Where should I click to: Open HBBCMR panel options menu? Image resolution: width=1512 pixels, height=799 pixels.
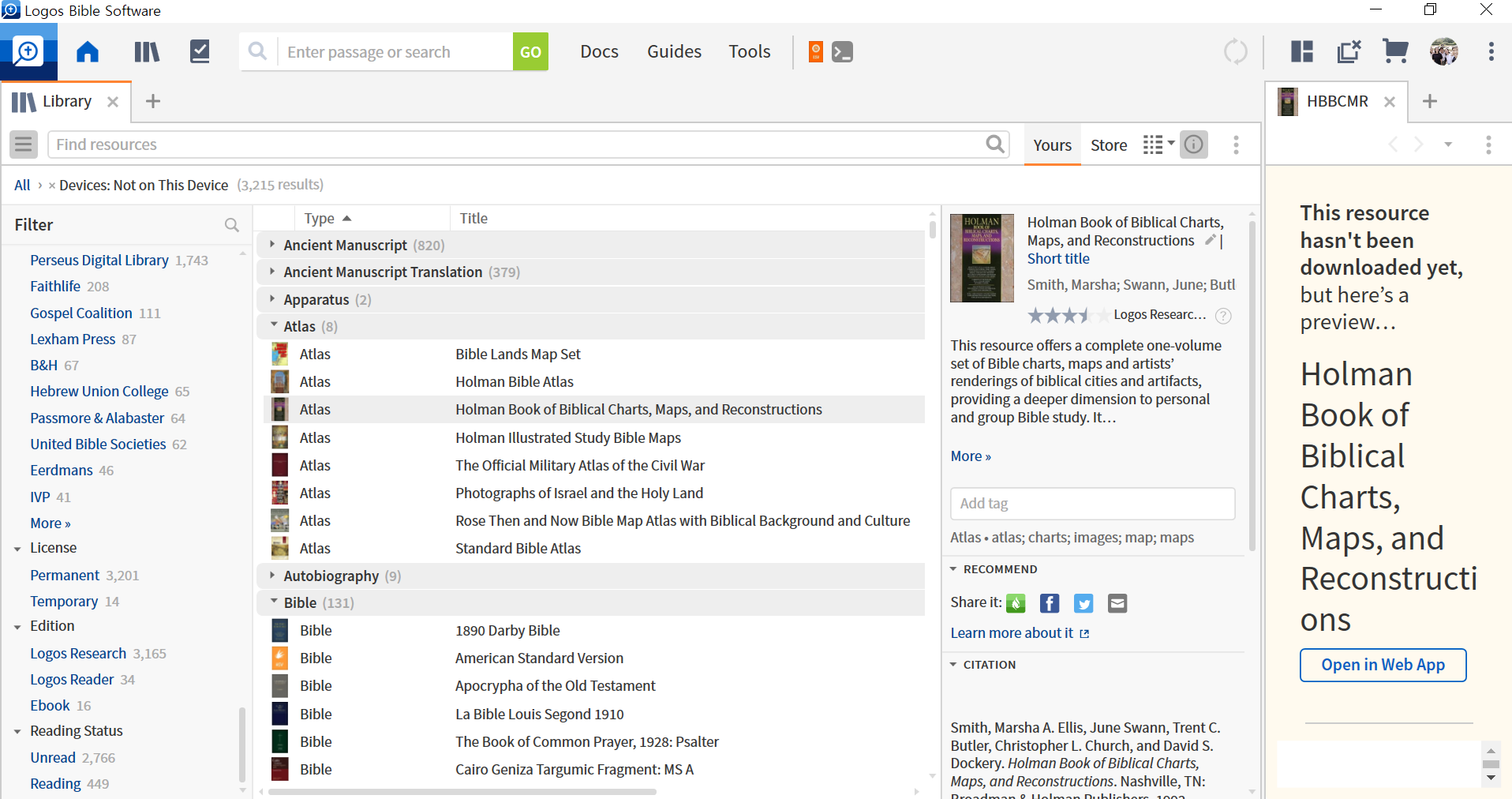[1488, 144]
